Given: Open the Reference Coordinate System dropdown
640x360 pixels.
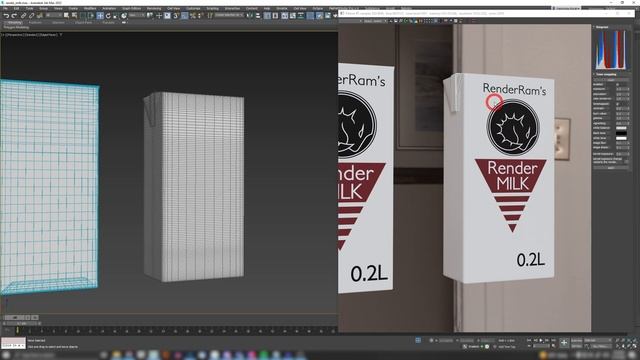Looking at the screenshot, I should tap(137, 16).
